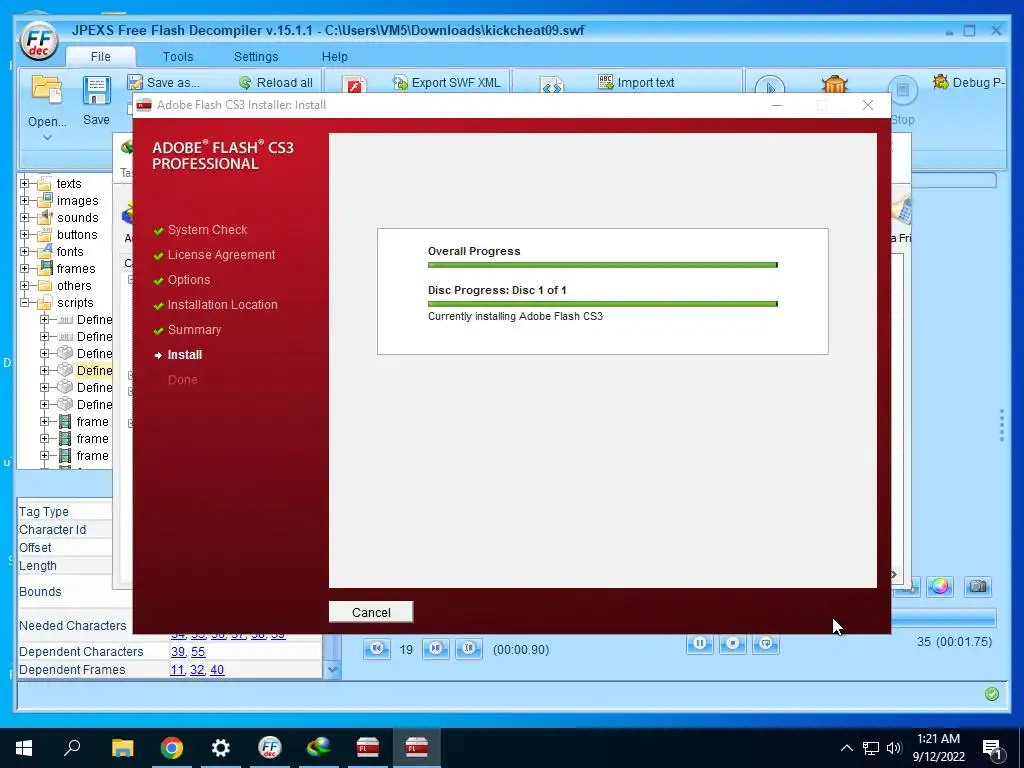Click the green status checkmark icon

click(991, 694)
